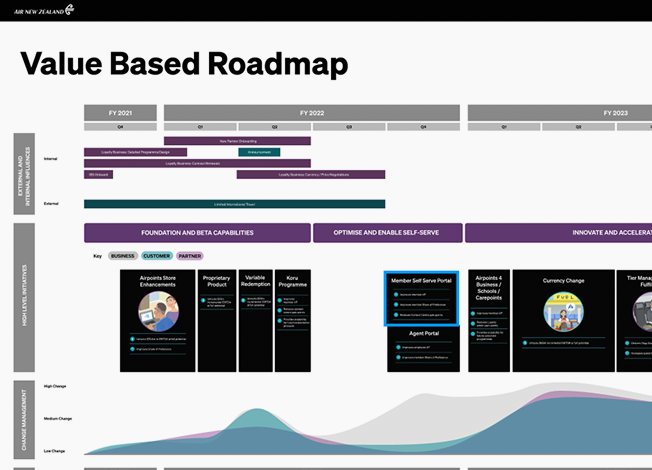Click first teal bullet in Member Self Serve Portal

coord(396,294)
